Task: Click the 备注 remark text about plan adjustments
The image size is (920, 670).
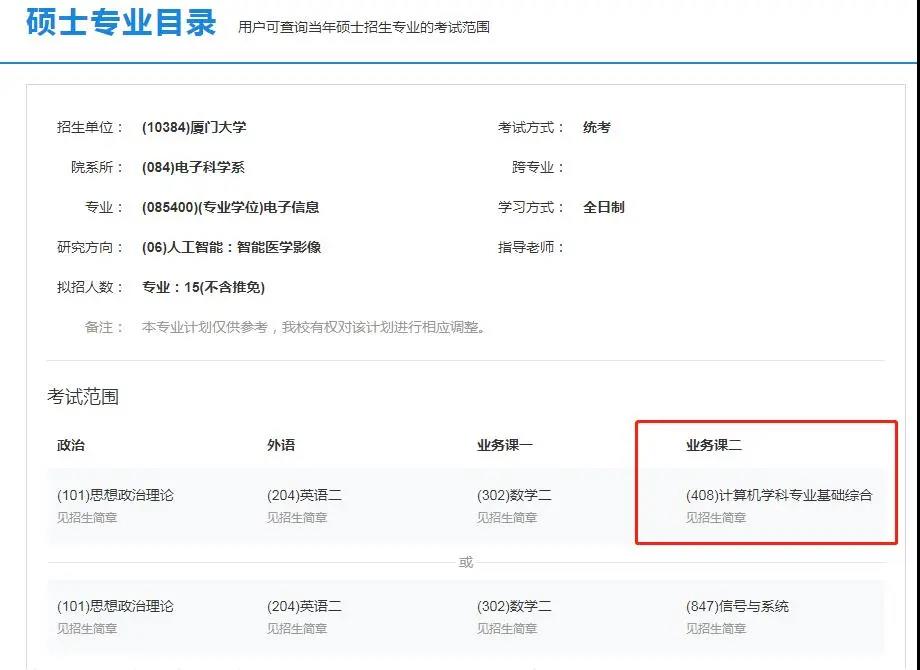Action: [x=314, y=327]
